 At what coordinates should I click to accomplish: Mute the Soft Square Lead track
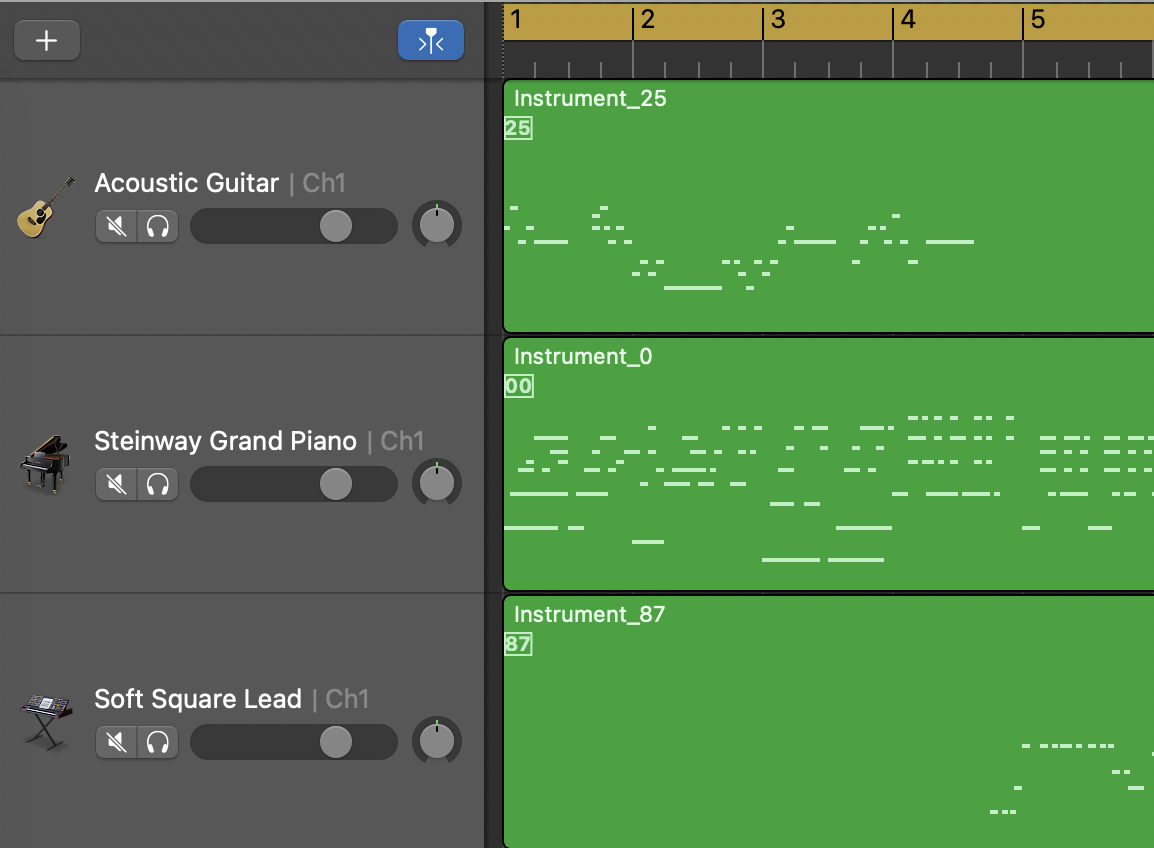[115, 742]
